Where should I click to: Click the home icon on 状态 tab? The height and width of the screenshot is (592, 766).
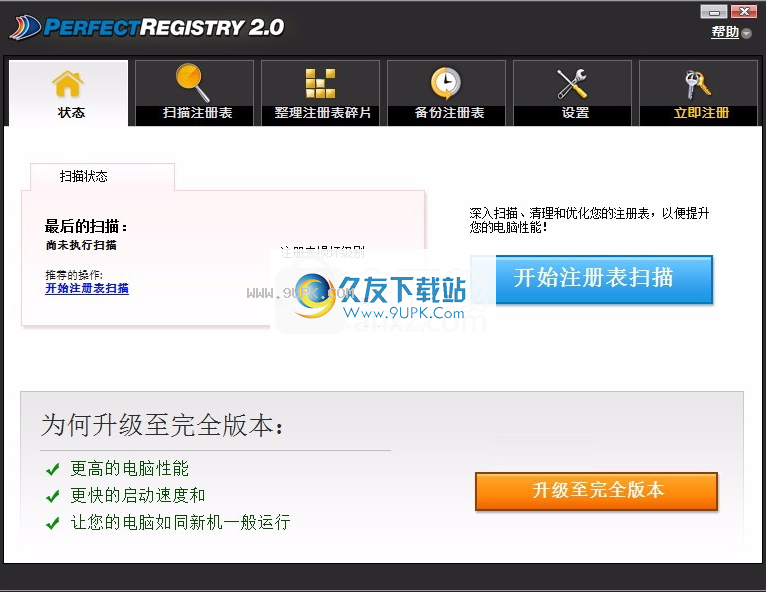(68, 84)
